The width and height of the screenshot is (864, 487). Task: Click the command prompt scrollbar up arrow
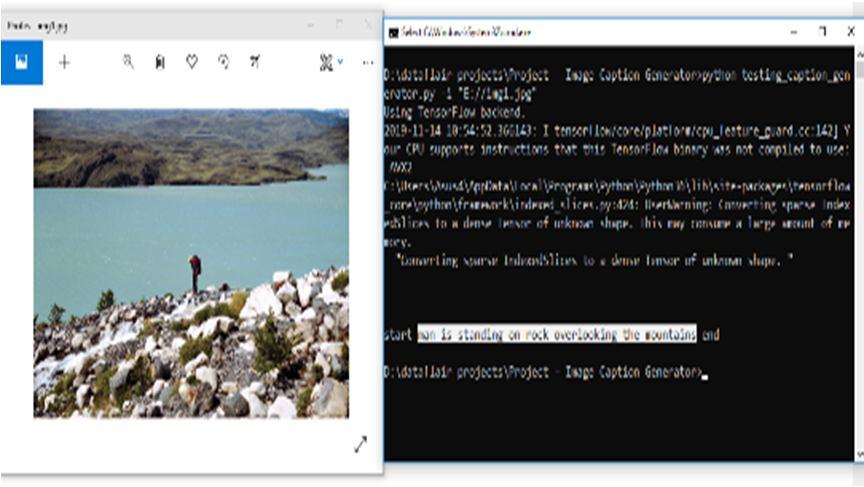(860, 54)
